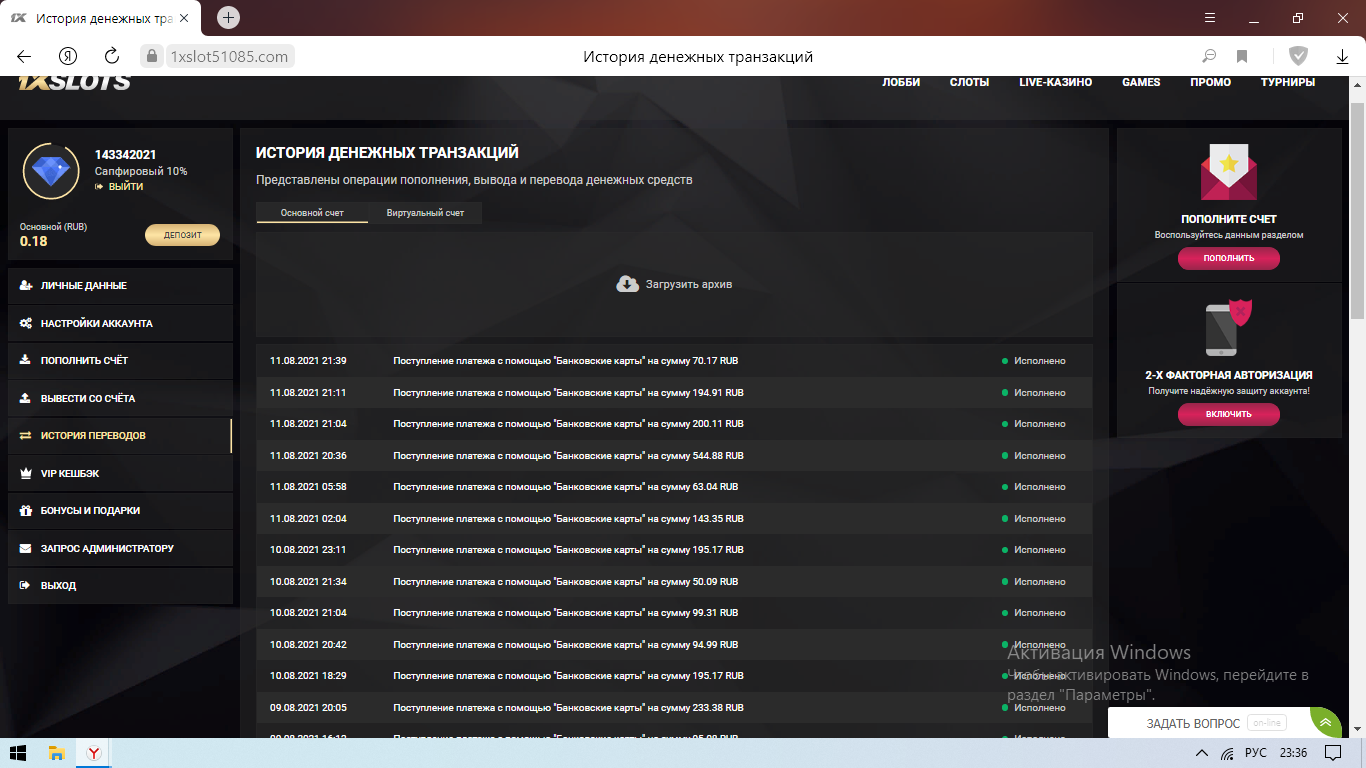
Task: Open the ТУРНИРЫ menu item
Action: coord(1288,82)
